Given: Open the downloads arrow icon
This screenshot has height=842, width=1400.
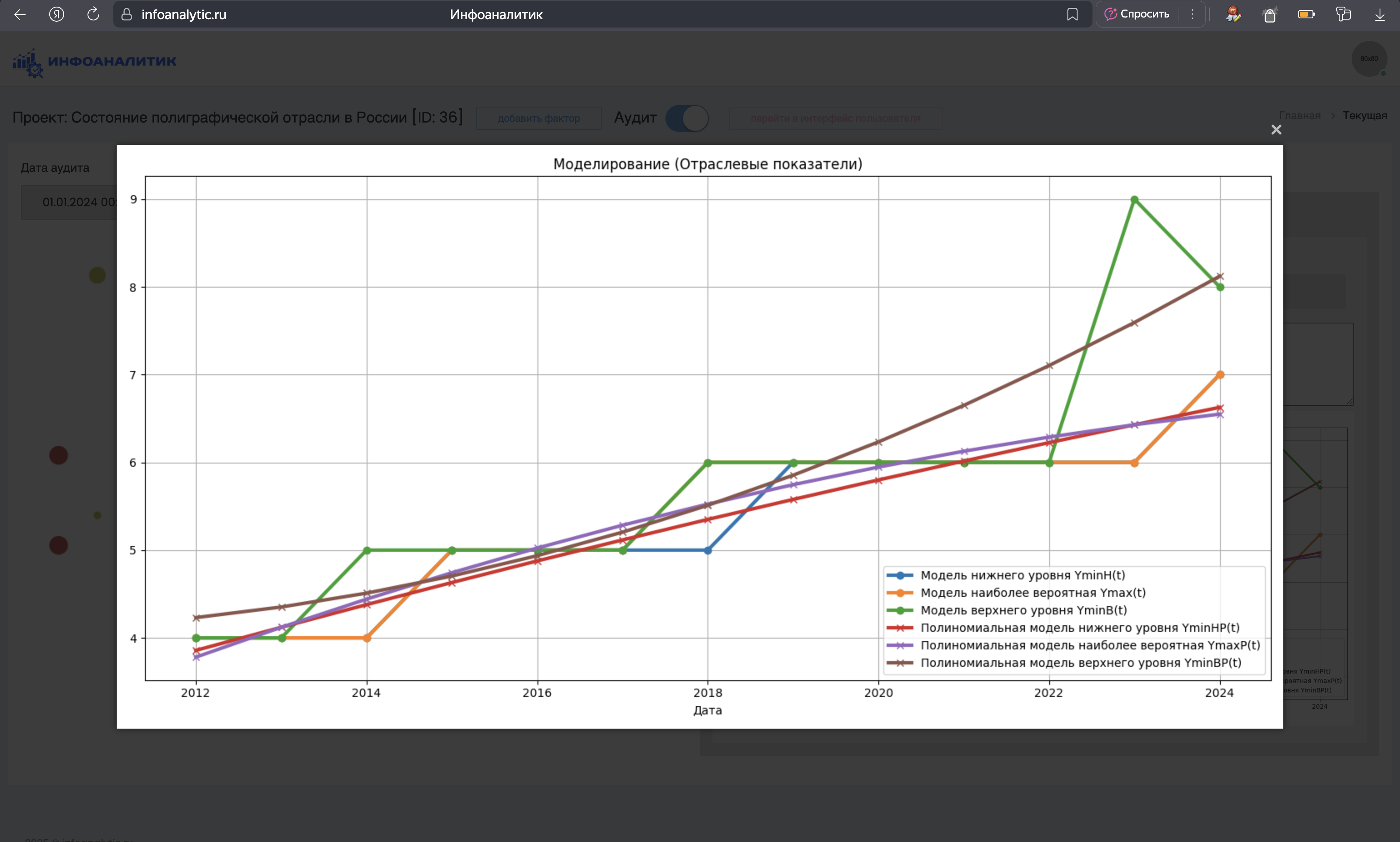Looking at the screenshot, I should (1380, 14).
